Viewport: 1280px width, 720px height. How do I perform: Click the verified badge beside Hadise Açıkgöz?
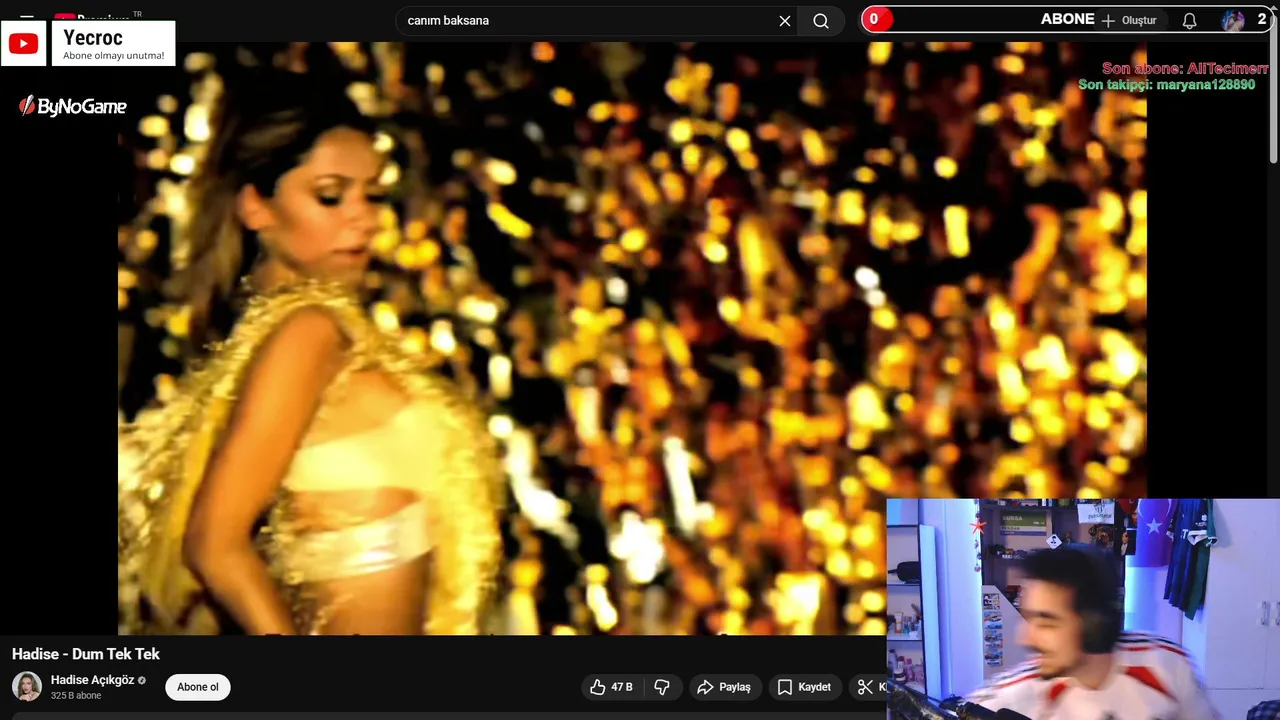(x=142, y=681)
